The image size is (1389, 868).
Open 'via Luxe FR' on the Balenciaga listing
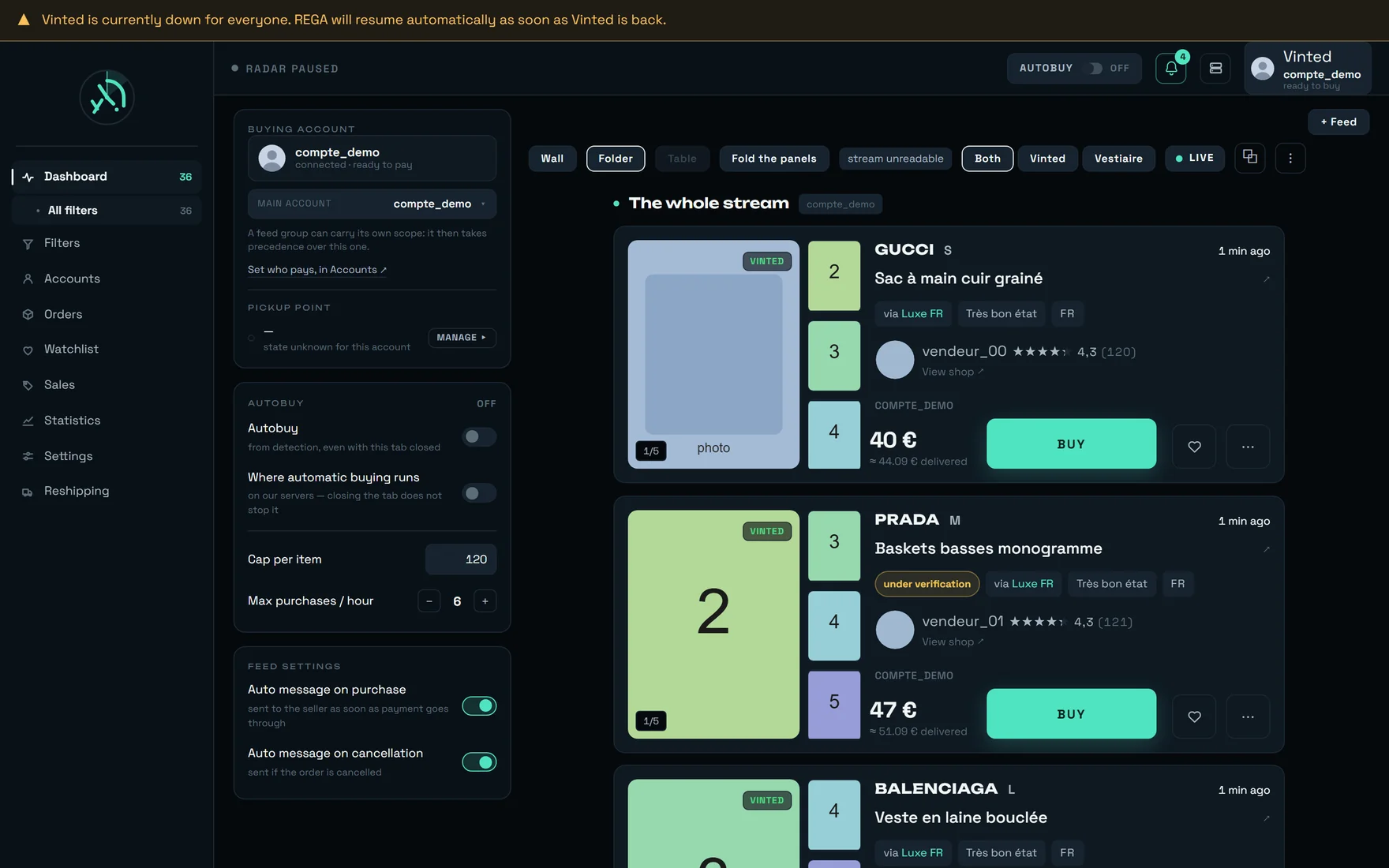point(913,853)
